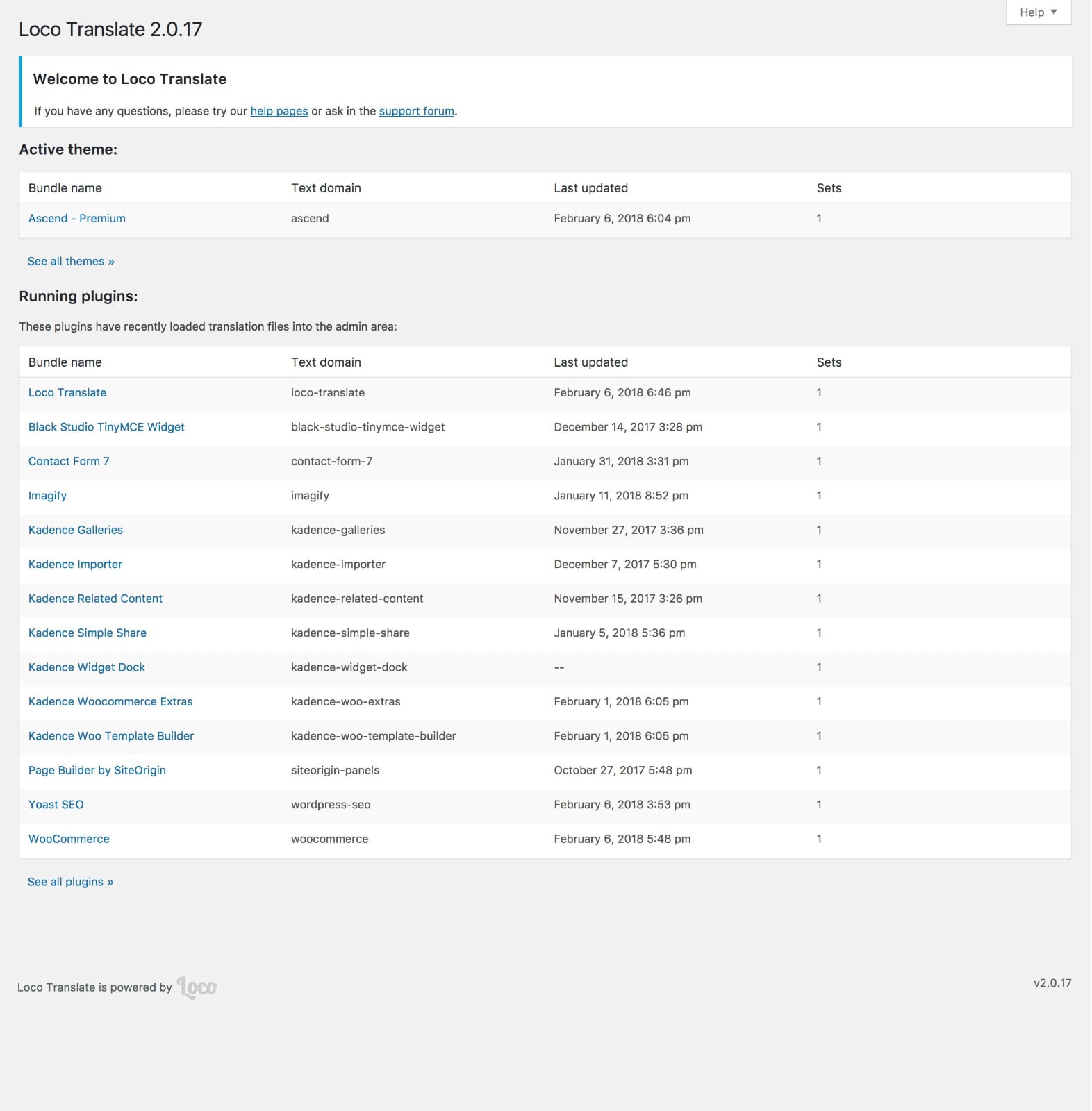Open Kadence Related Content bundle
1092x1111 pixels.
(x=95, y=599)
